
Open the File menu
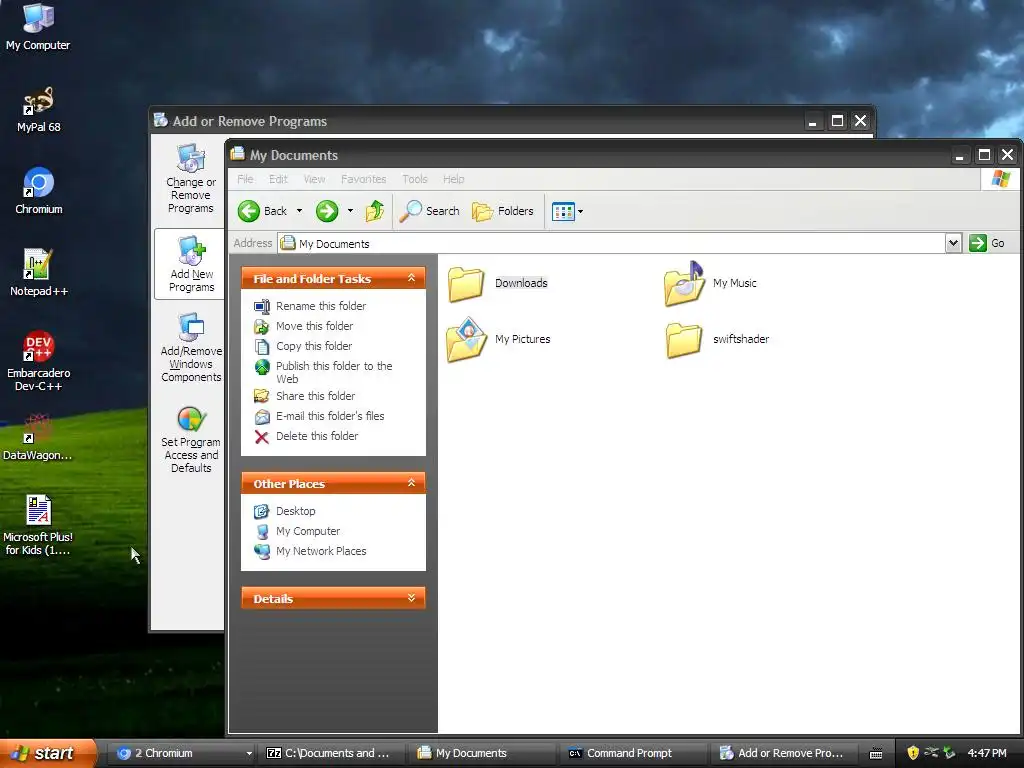click(245, 179)
